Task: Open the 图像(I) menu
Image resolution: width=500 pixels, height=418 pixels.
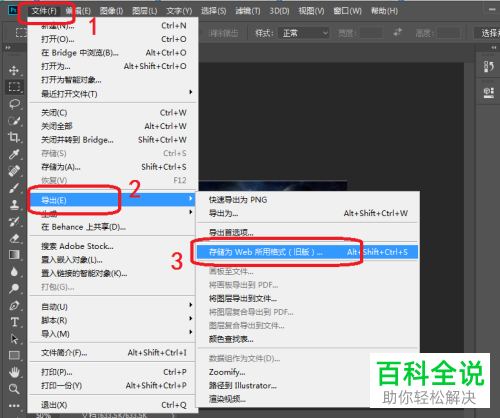Action: 111,11
